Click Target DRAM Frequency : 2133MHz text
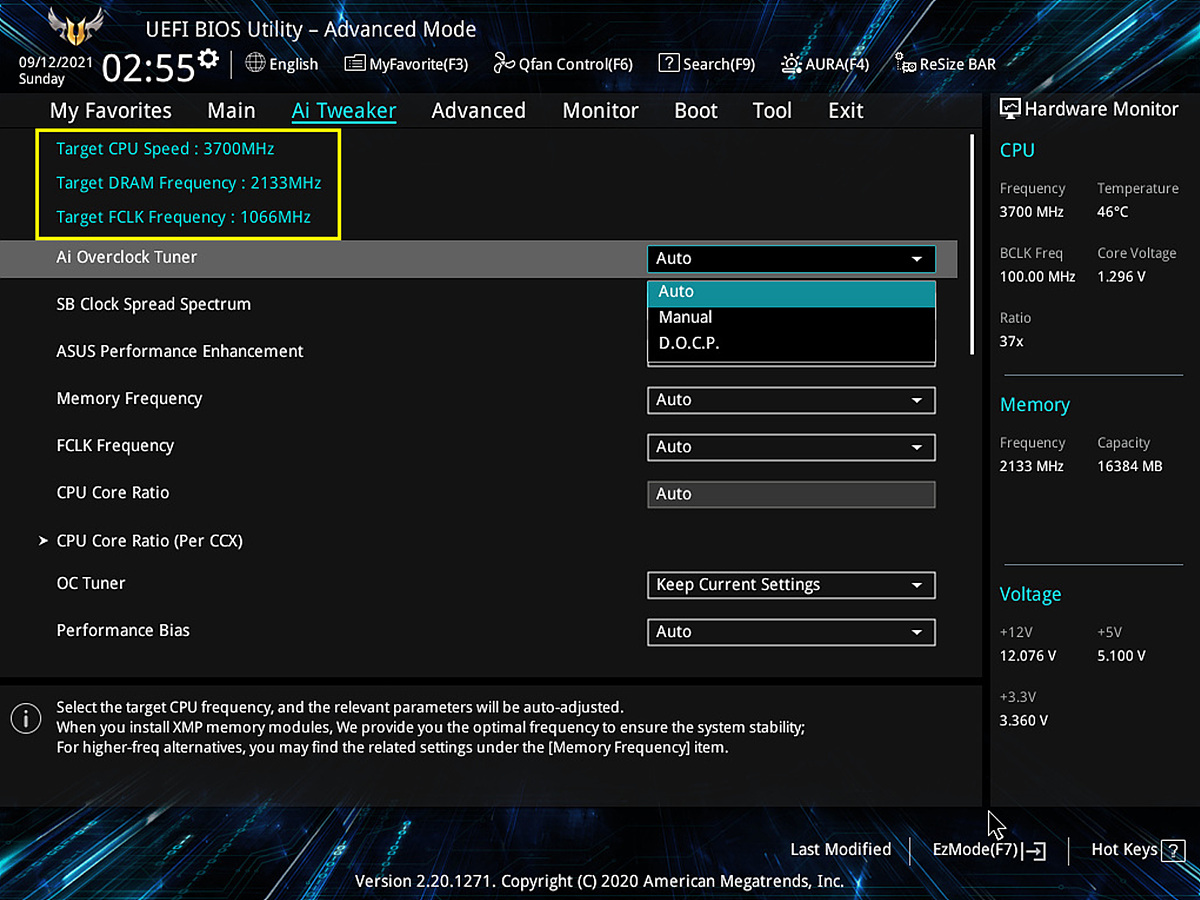The width and height of the screenshot is (1200, 900). tap(189, 183)
